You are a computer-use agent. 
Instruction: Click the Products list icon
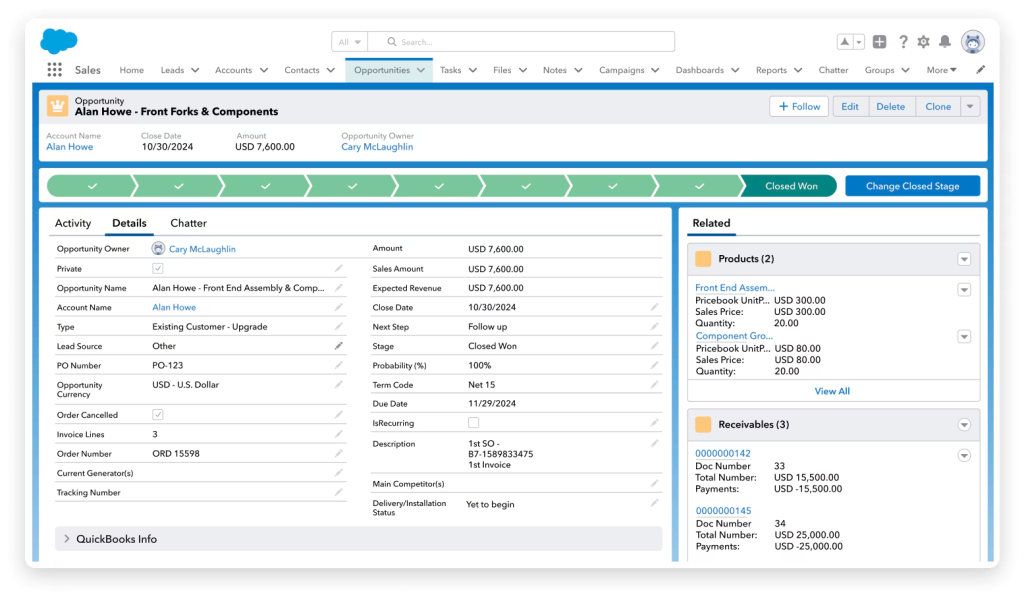703,259
